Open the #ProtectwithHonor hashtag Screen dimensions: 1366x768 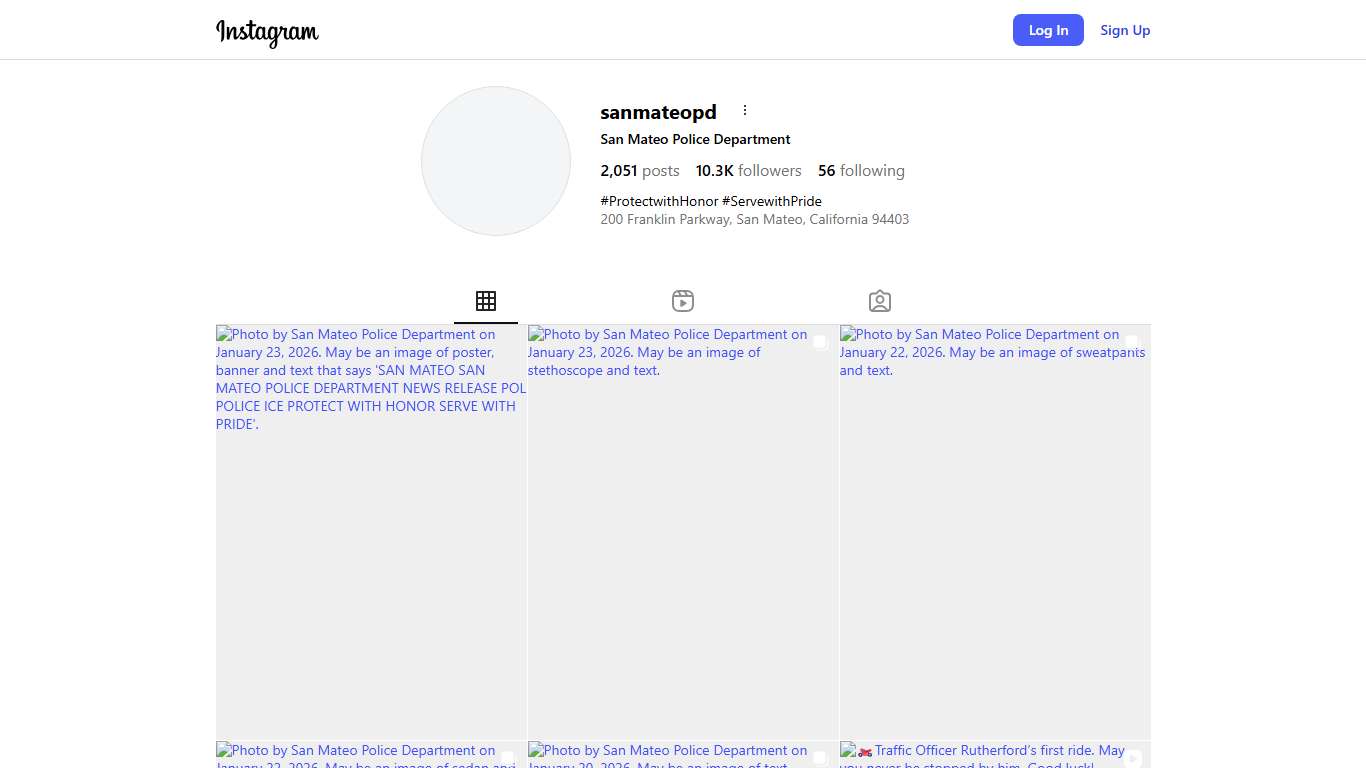[x=659, y=201]
